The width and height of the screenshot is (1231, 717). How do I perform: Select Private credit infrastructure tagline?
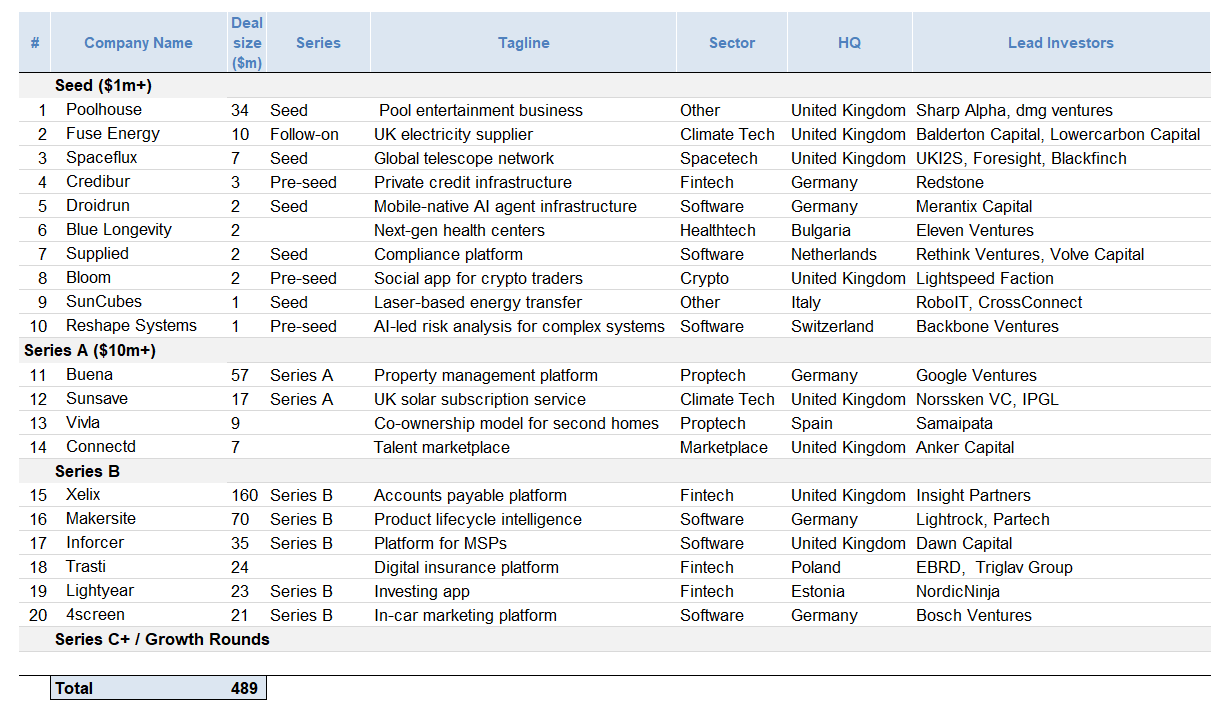click(473, 182)
